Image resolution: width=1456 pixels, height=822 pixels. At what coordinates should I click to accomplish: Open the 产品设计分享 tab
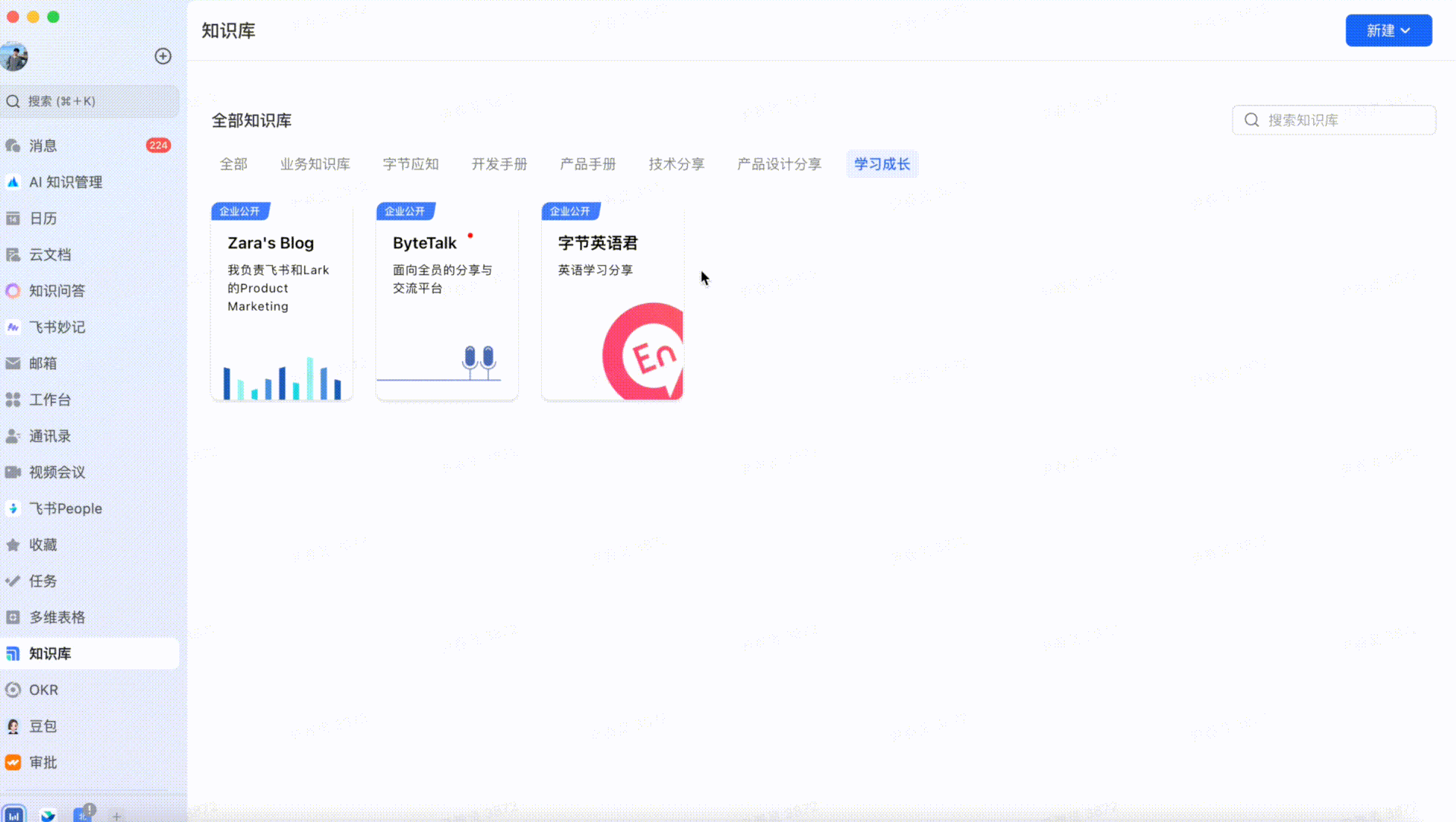pyautogui.click(x=779, y=164)
